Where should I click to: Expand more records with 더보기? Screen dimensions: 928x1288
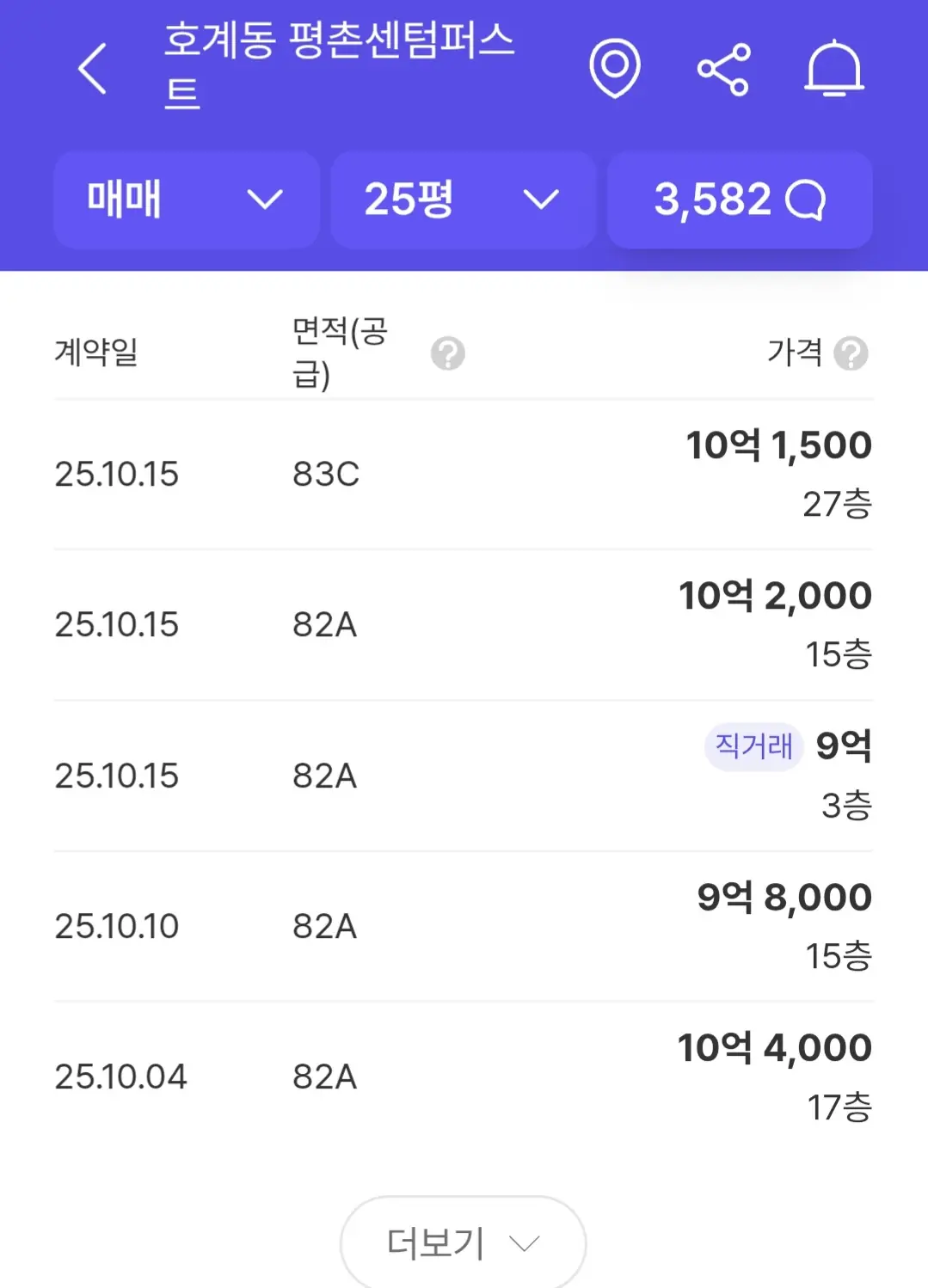463,1242
